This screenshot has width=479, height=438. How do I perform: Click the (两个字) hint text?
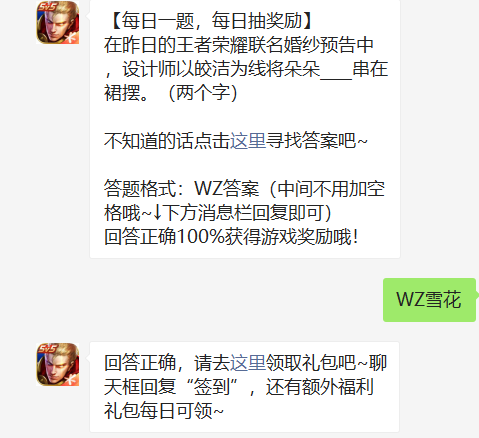click(203, 92)
